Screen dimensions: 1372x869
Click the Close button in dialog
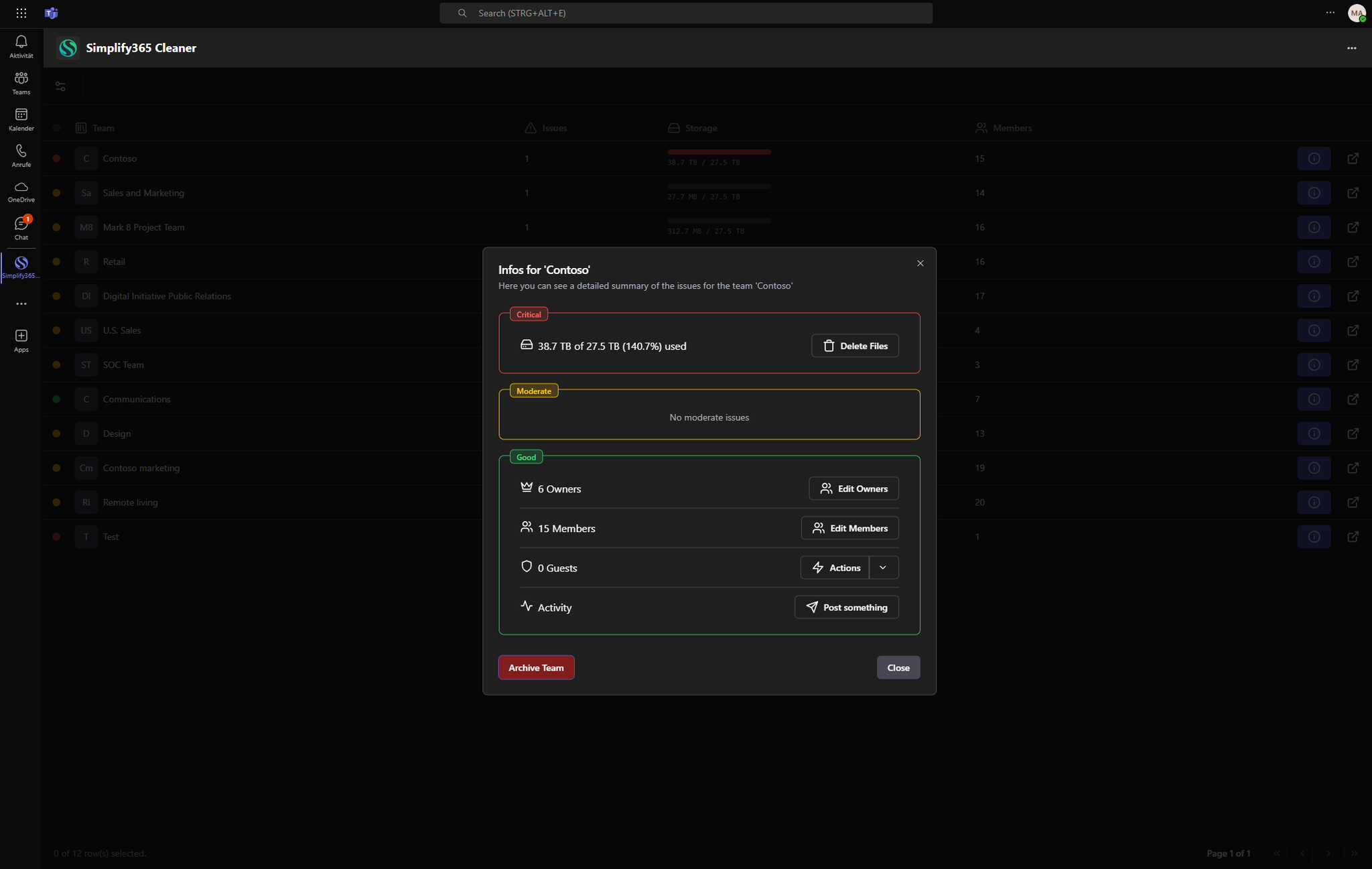pyautogui.click(x=898, y=667)
